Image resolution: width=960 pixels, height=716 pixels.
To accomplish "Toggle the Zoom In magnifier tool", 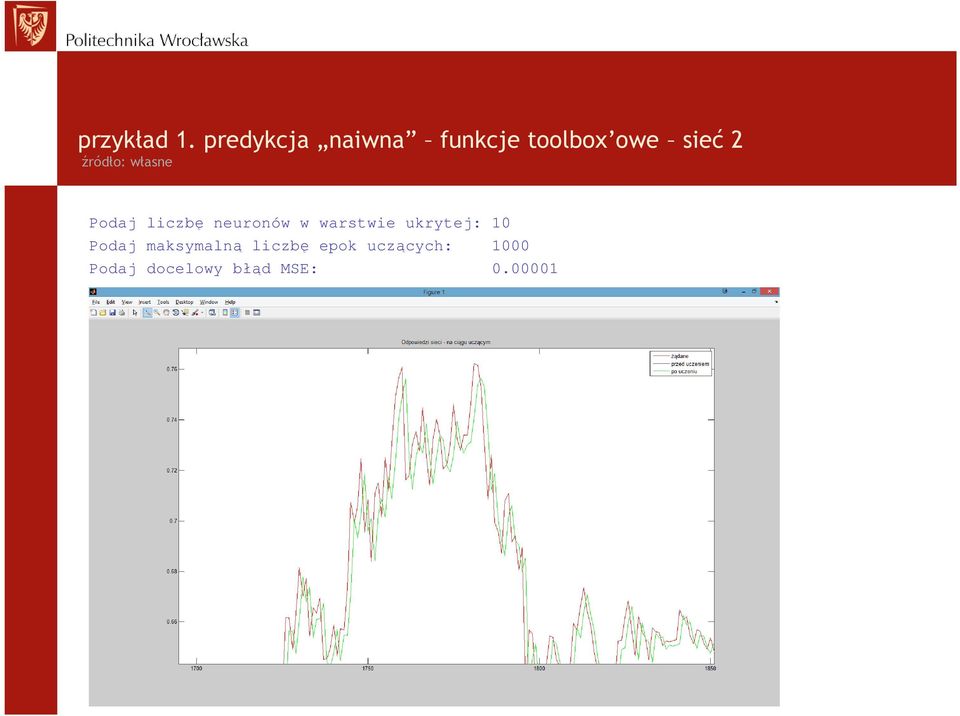I will point(148,312).
